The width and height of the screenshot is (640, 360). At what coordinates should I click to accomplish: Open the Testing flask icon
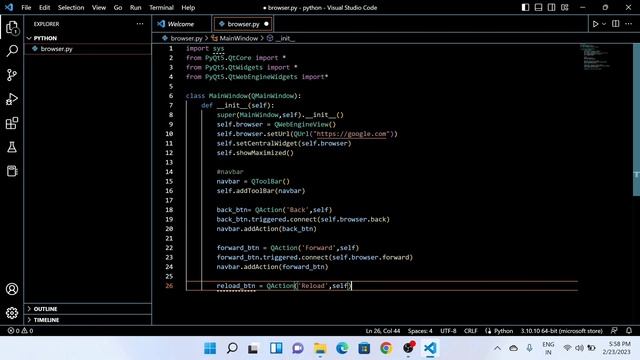[12, 147]
